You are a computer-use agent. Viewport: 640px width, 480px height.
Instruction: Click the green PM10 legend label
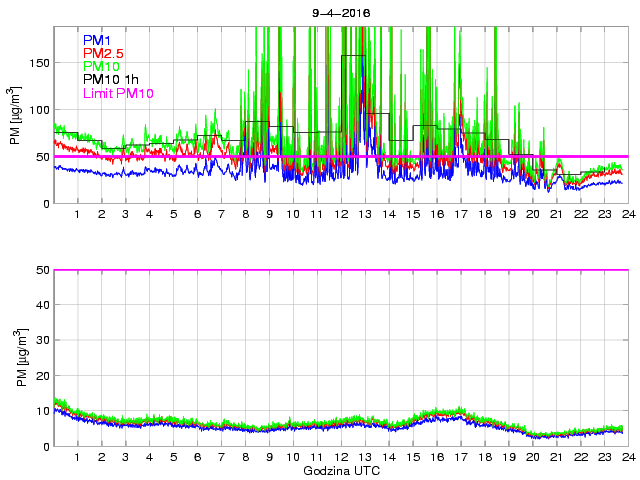(x=101, y=66)
